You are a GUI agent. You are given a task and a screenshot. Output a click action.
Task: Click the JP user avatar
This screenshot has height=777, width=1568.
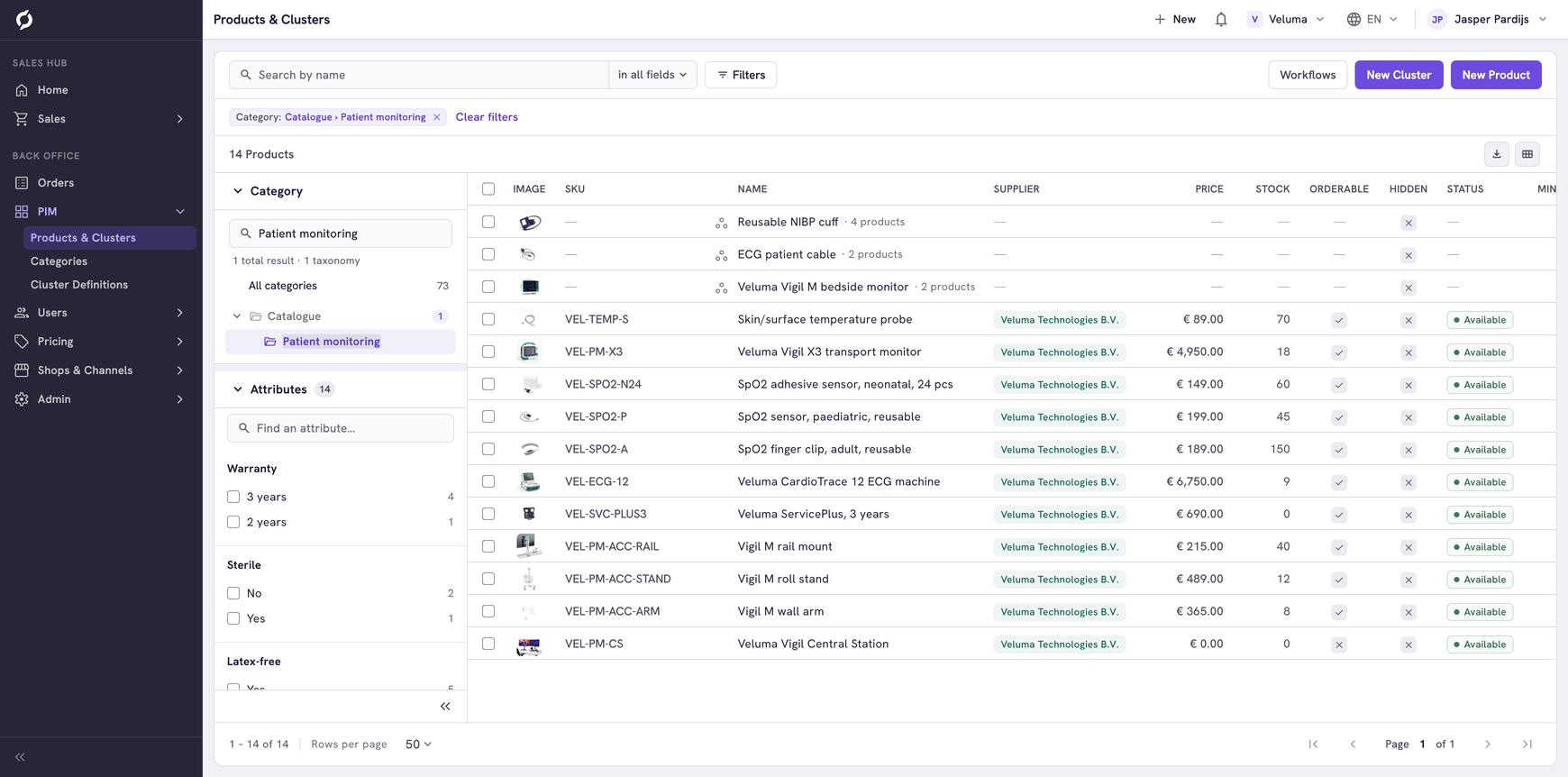point(1437,19)
